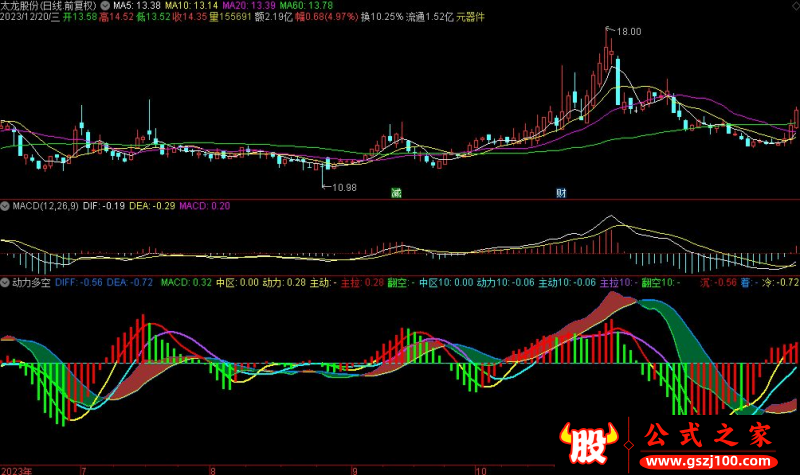
Task: Click the 动力多空 indicator name
Action: [31, 283]
